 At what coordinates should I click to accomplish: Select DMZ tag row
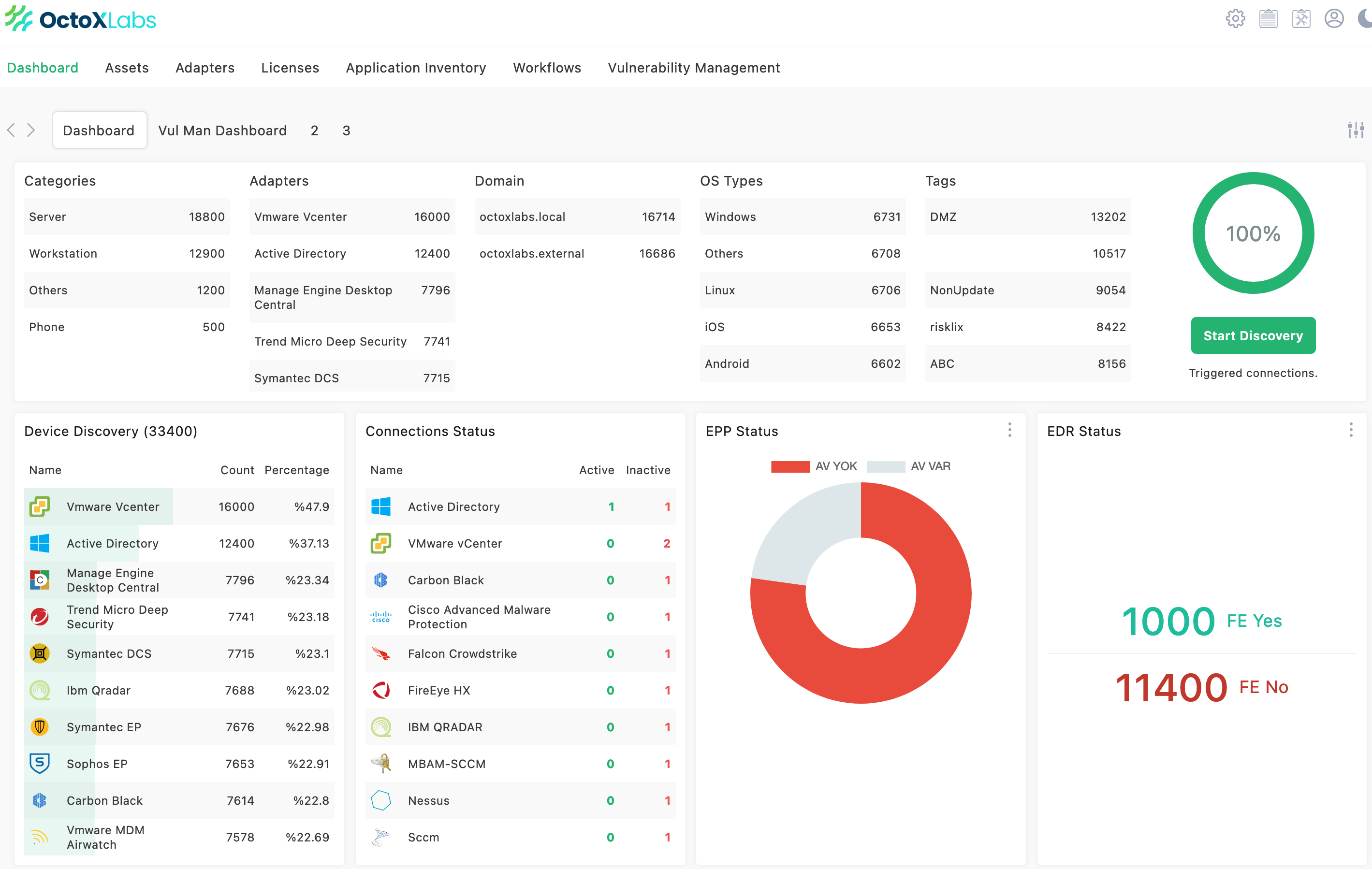[x=1028, y=217]
